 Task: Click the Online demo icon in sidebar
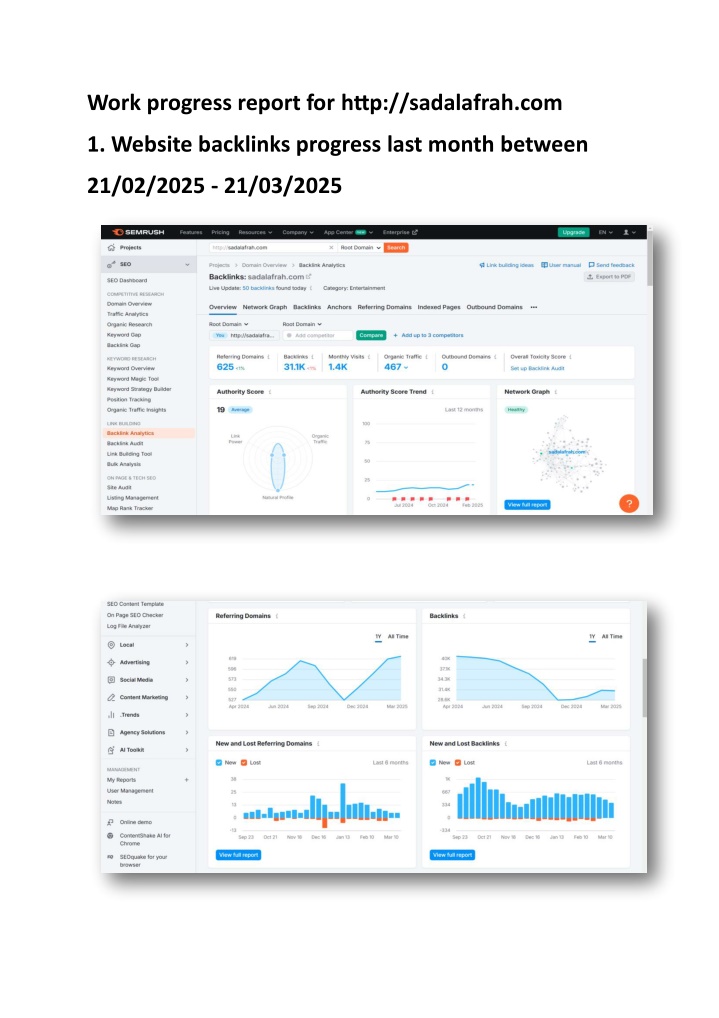pyautogui.click(x=110, y=822)
